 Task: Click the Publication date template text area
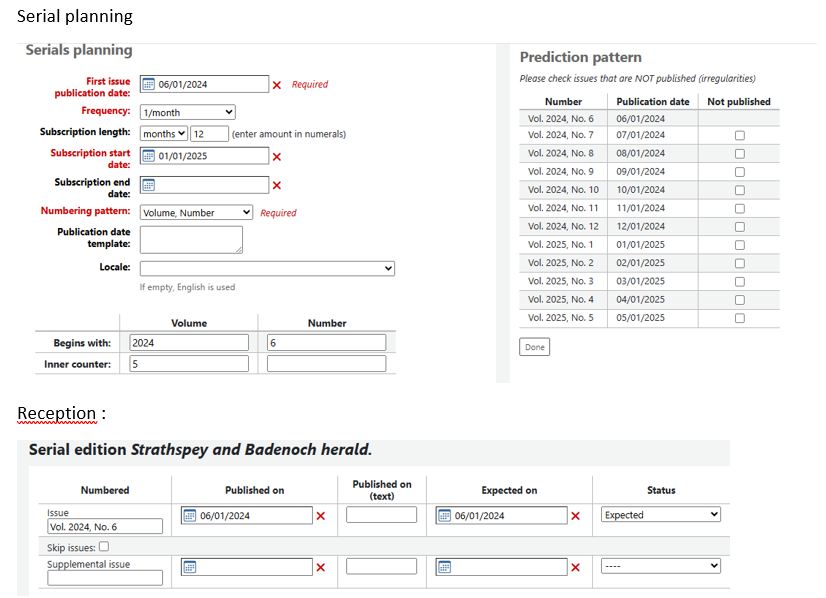click(191, 239)
